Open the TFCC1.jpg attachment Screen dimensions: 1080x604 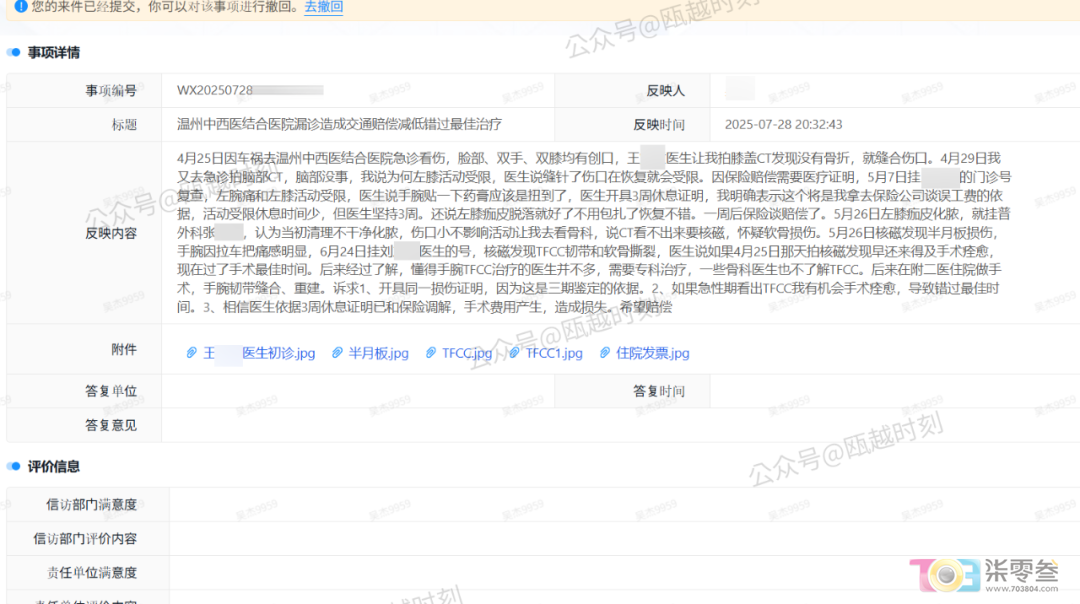(554, 353)
